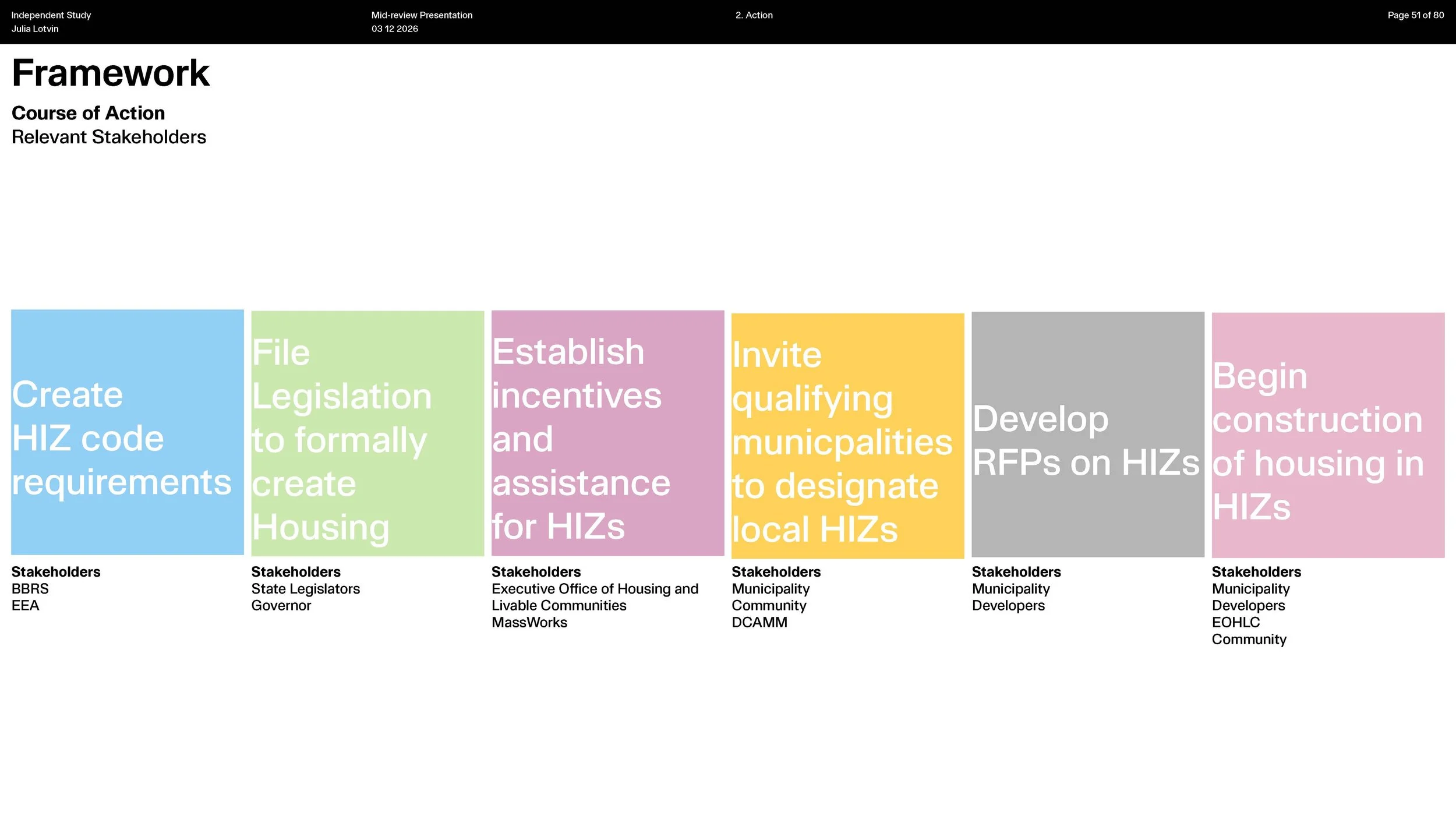Viewport: 1456px width, 819px height.
Task: Click the State Legislators entry
Action: 306,588
